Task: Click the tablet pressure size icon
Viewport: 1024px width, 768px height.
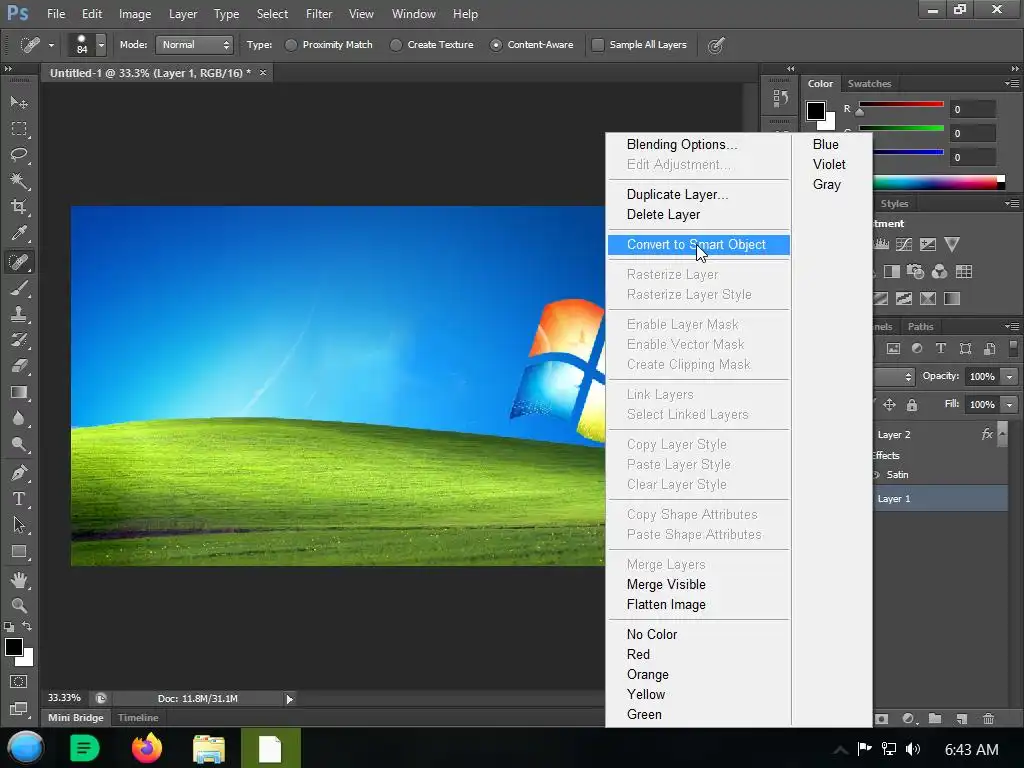Action: coord(716,45)
